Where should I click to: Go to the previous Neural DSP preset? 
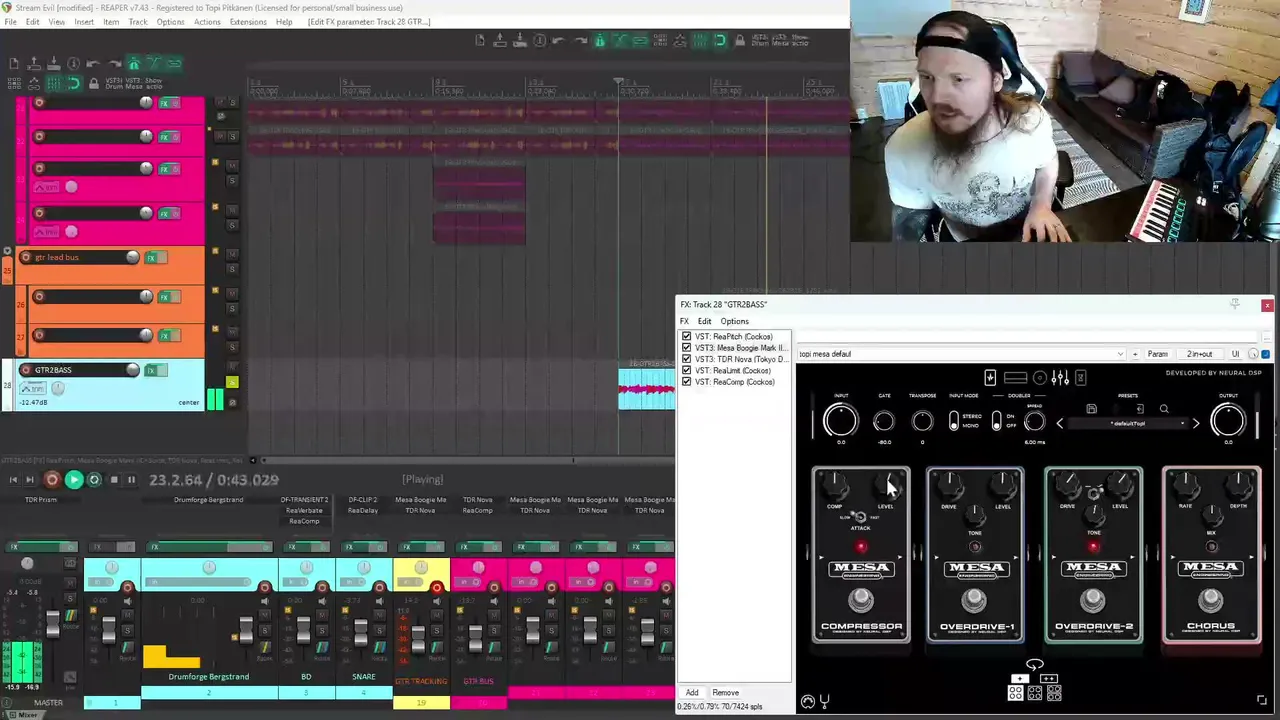pyautogui.click(x=1060, y=424)
